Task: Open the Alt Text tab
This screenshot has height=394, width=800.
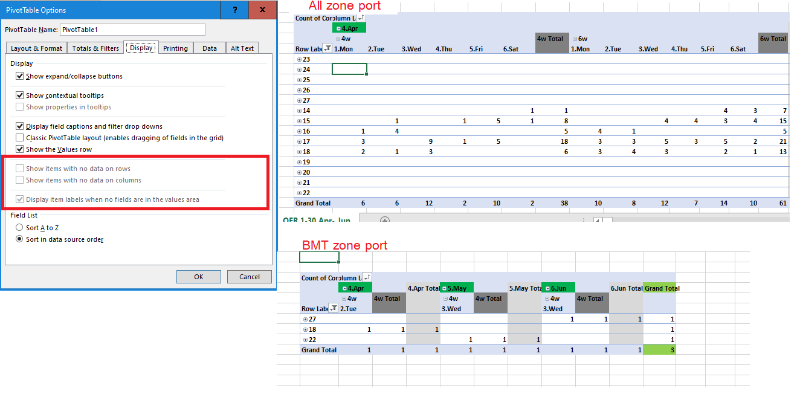Action: click(x=242, y=48)
